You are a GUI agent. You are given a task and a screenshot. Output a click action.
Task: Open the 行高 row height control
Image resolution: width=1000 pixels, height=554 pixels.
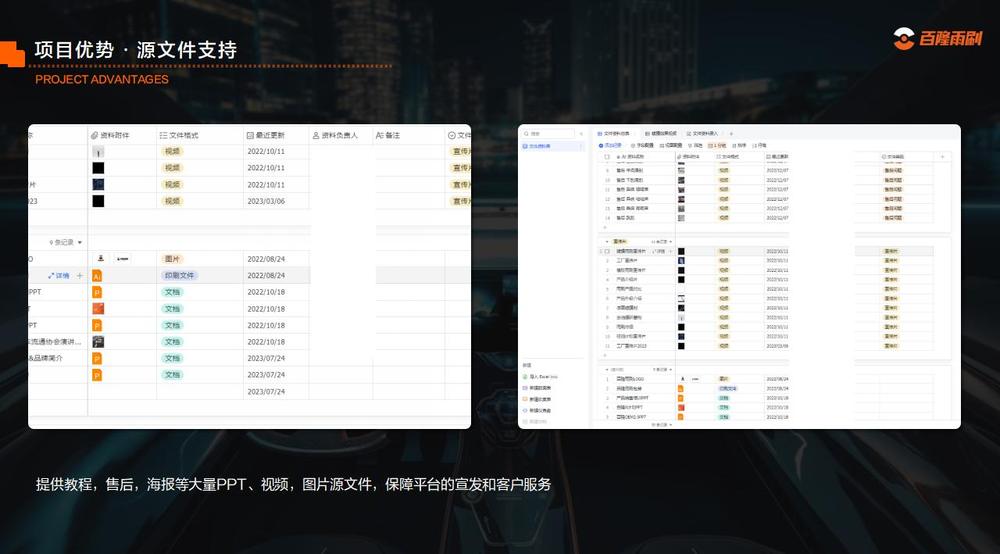coord(760,145)
